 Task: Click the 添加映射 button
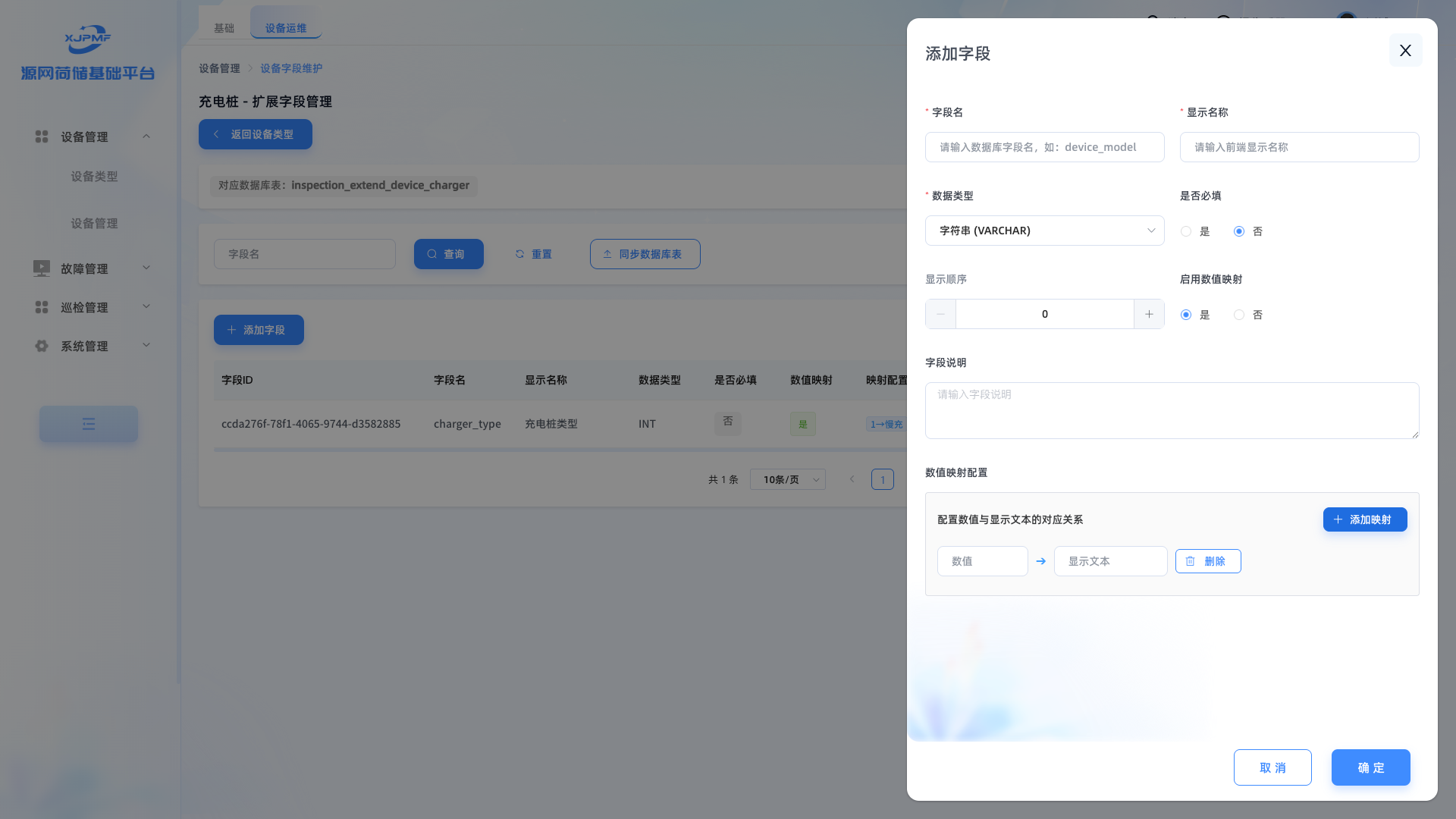tap(1364, 519)
